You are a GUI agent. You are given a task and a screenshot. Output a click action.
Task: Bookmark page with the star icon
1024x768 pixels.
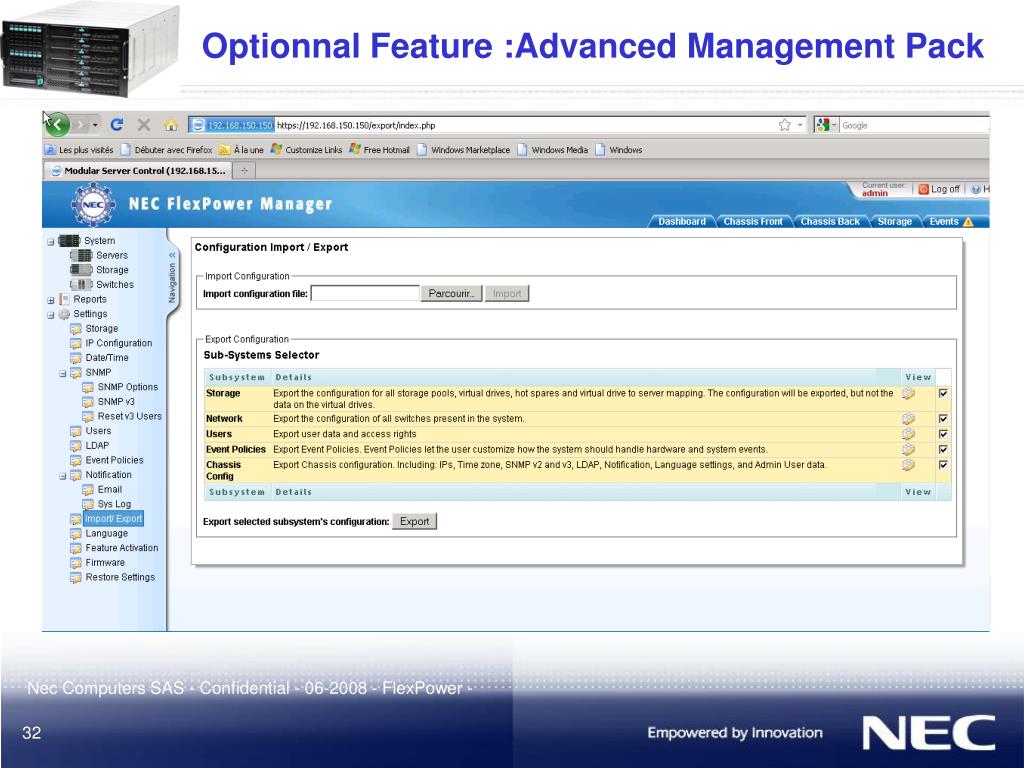784,125
